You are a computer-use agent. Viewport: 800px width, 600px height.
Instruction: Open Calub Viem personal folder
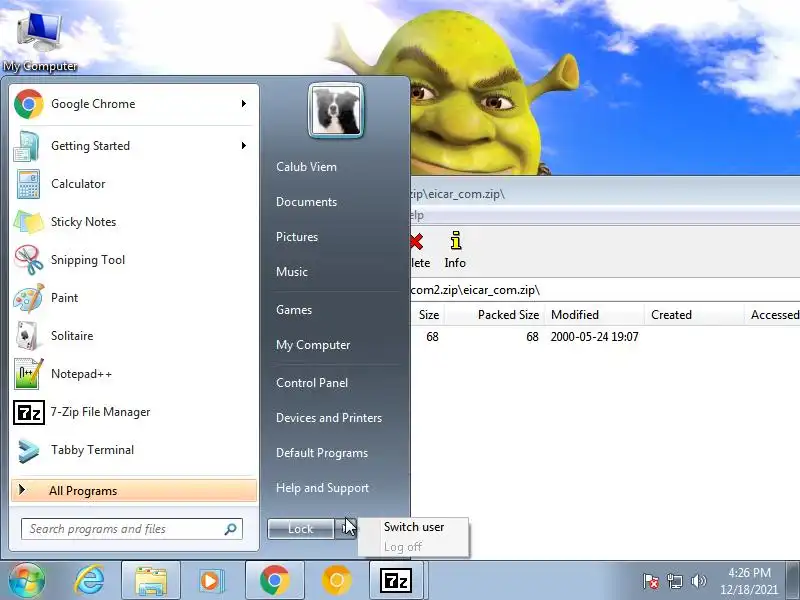click(x=306, y=167)
